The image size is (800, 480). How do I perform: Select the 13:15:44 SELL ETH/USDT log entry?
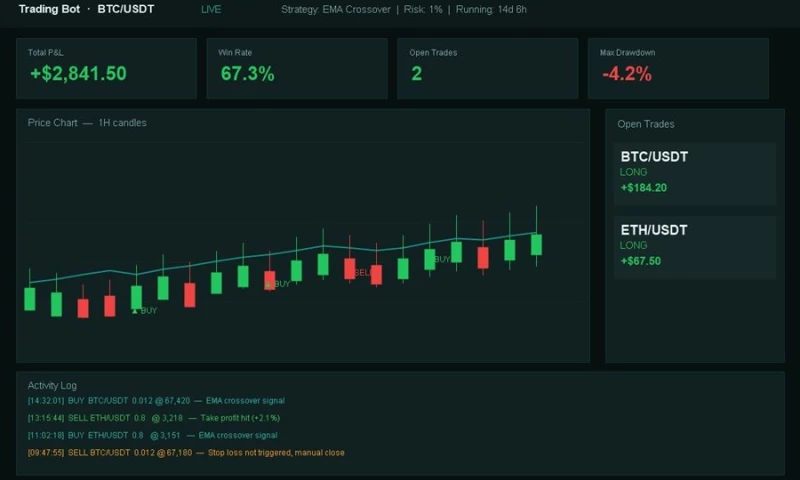154,418
